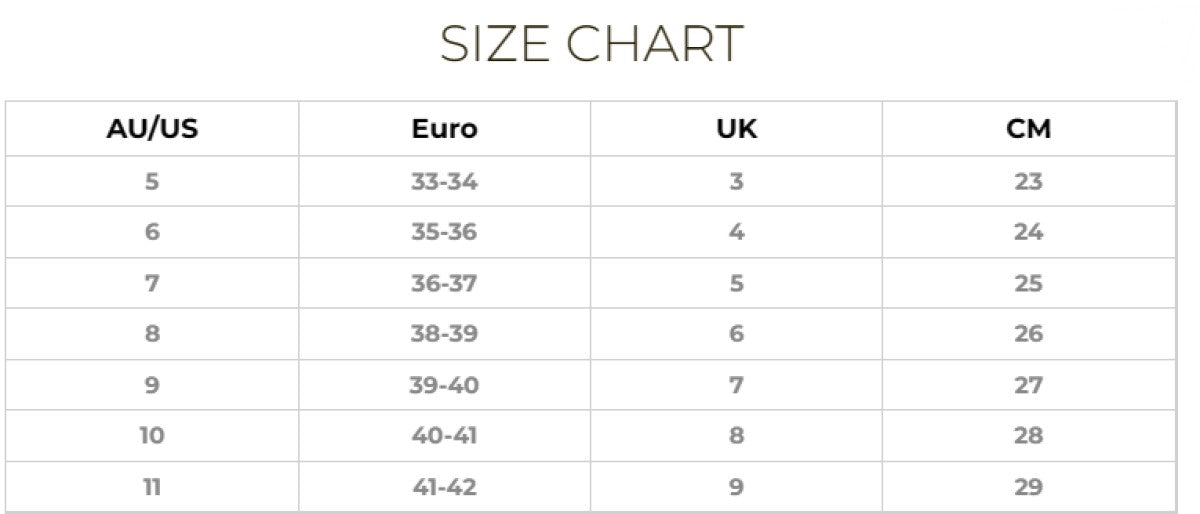Click the SIZE CHART heading
The height and width of the screenshot is (514, 1200).
click(591, 44)
